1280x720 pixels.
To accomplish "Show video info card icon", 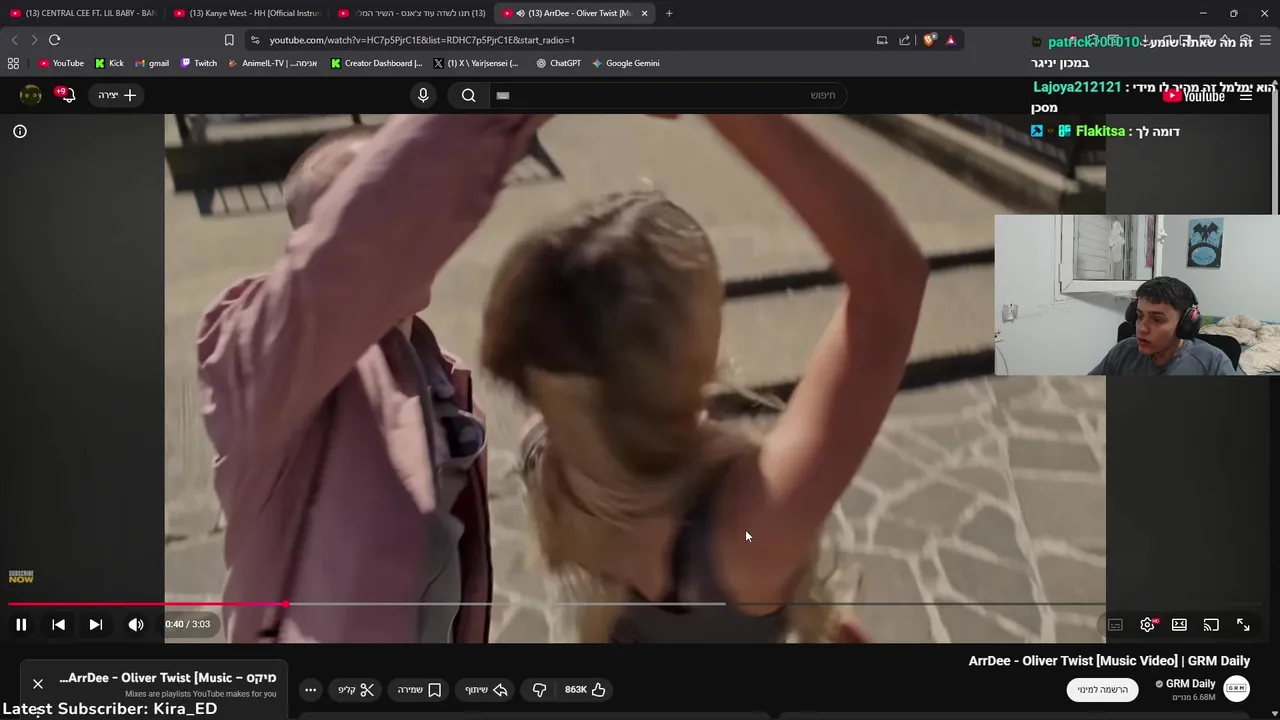I will click(x=20, y=131).
